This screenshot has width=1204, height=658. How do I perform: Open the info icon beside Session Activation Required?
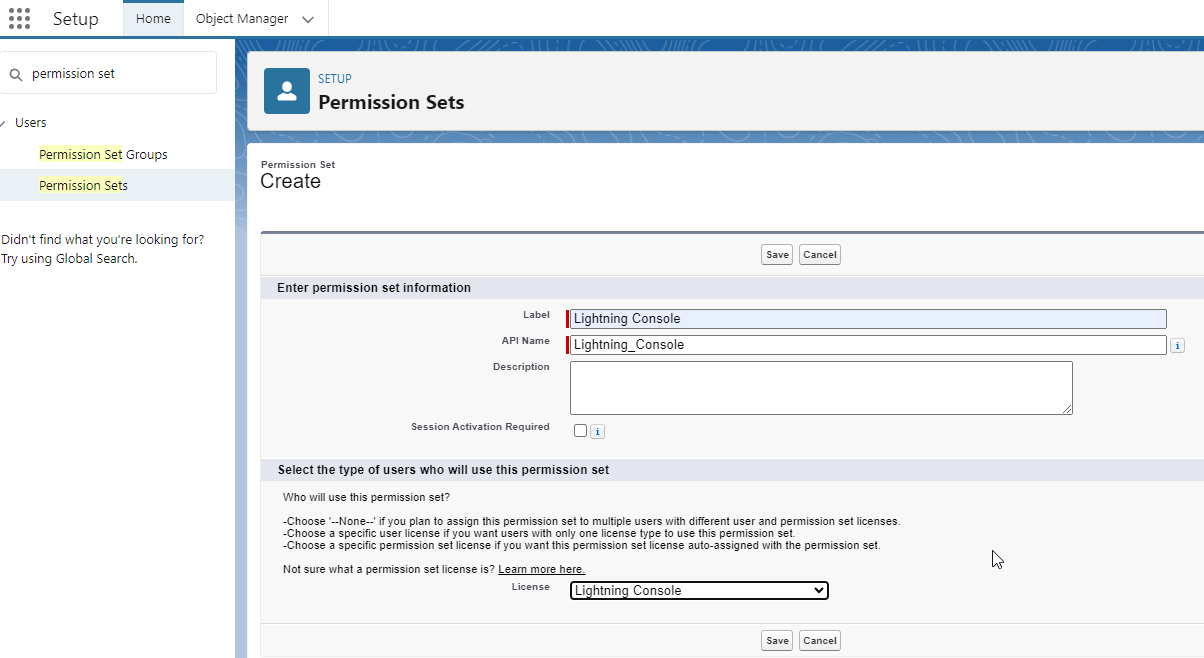point(596,431)
